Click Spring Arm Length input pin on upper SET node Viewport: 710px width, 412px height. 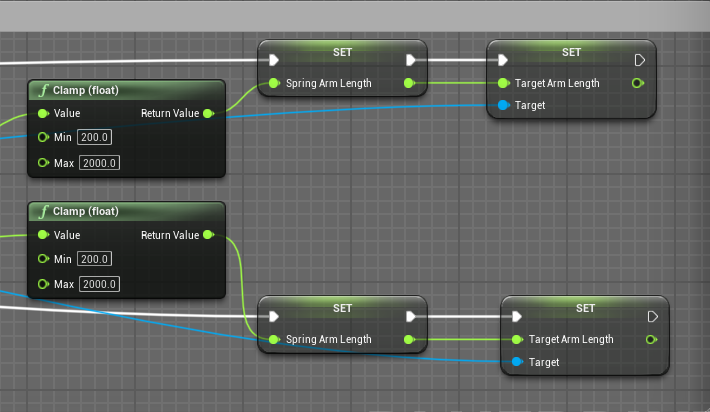click(274, 84)
